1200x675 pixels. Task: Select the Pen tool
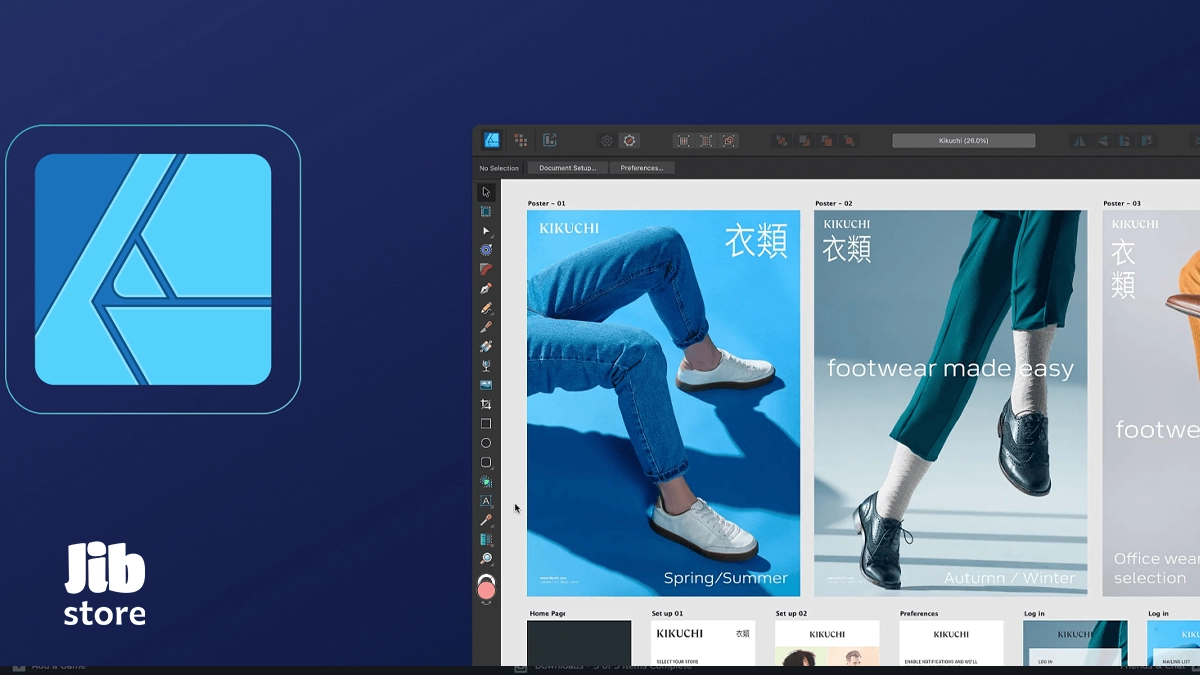[x=486, y=288]
